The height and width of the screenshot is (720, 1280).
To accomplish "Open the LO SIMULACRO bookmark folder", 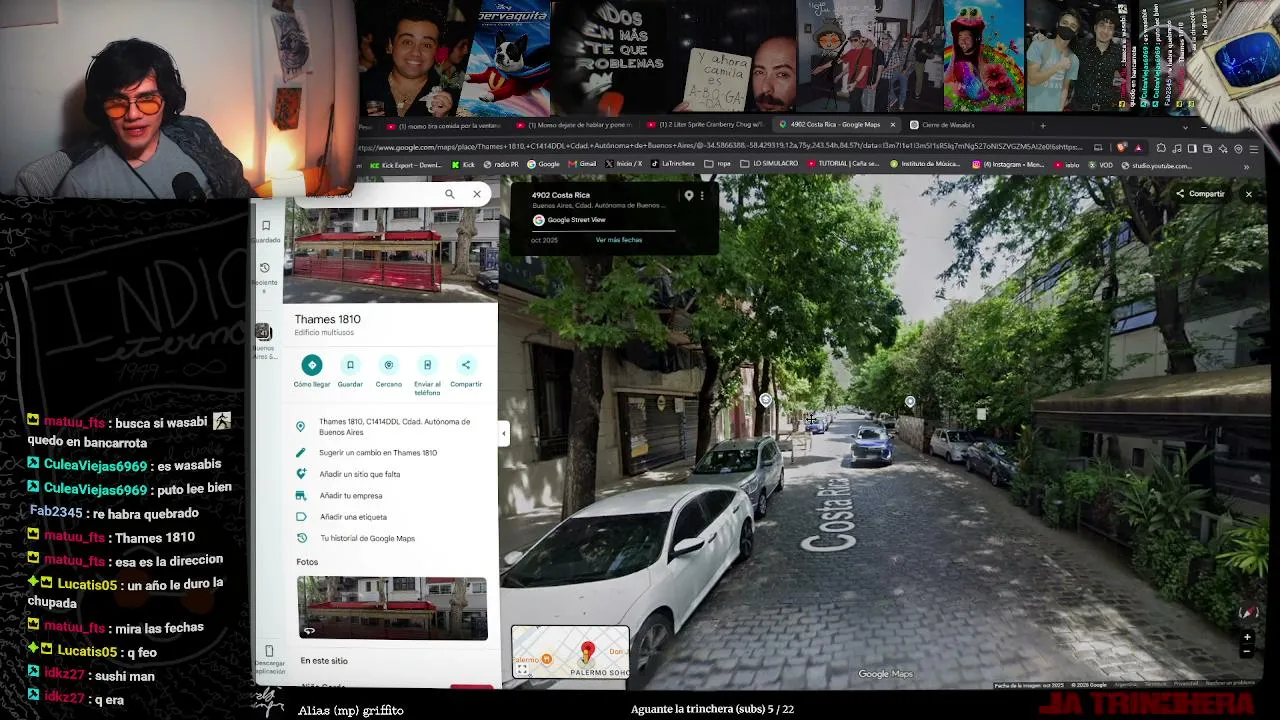I will tap(769, 164).
